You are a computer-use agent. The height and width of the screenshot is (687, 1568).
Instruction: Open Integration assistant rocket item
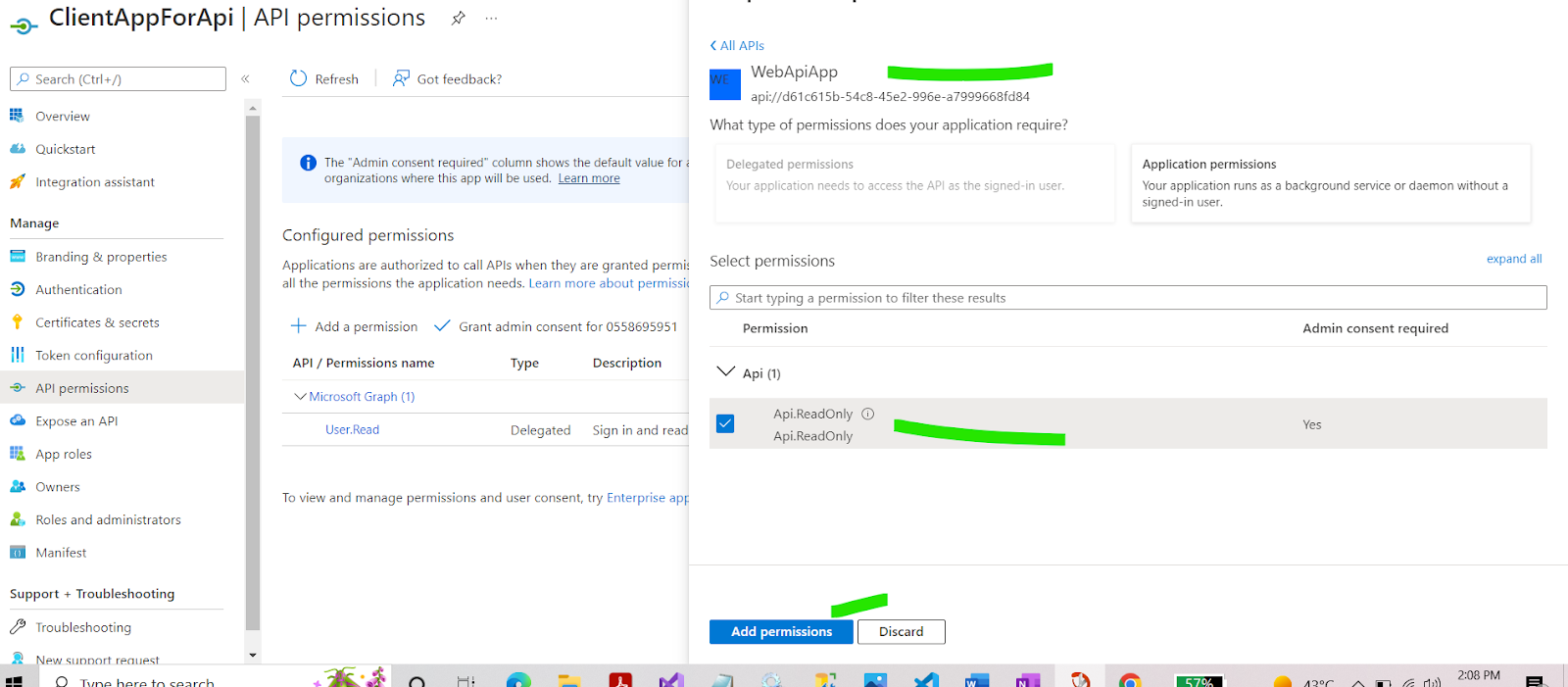pyautogui.click(x=95, y=181)
